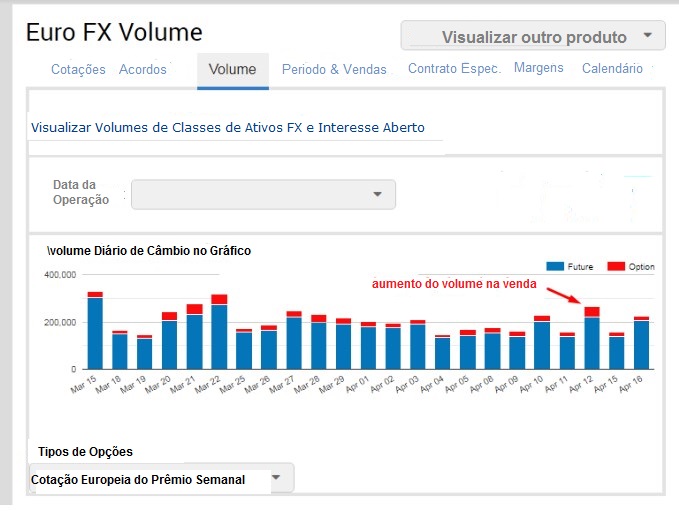The image size is (679, 511).
Task: Click the Euro FX Volume heading
Action: [x=114, y=32]
